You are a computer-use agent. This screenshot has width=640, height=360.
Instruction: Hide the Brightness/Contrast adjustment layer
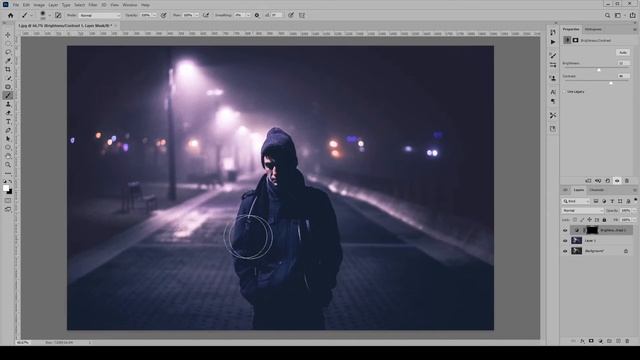[565, 231]
